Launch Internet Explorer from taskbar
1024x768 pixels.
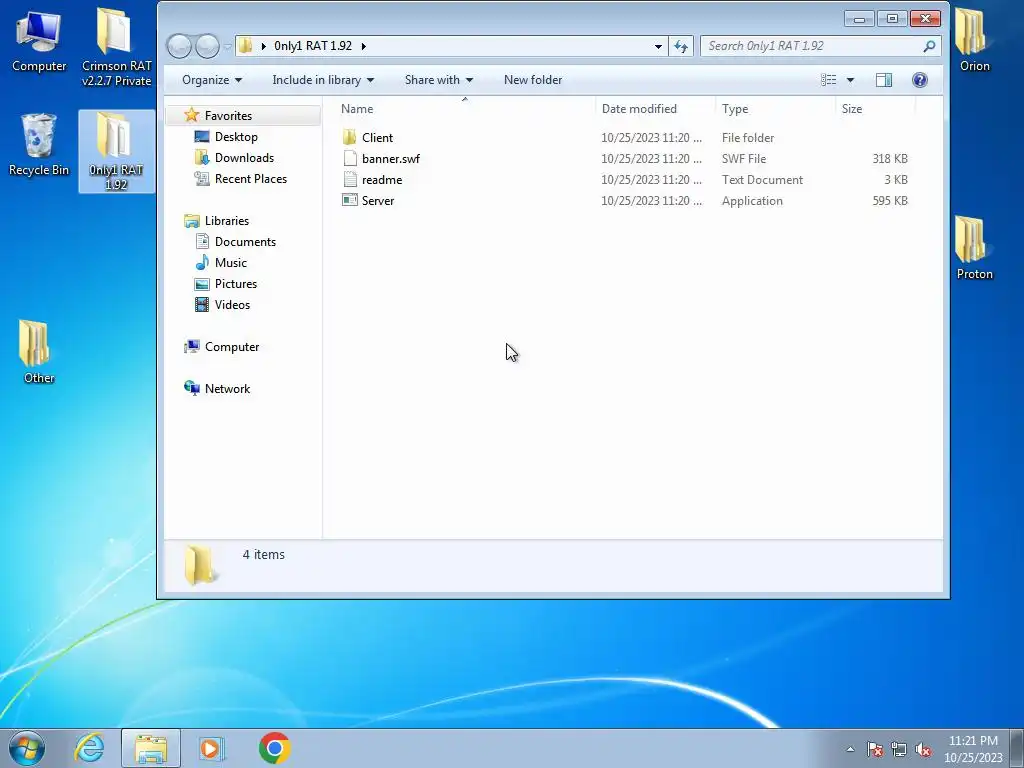point(89,748)
